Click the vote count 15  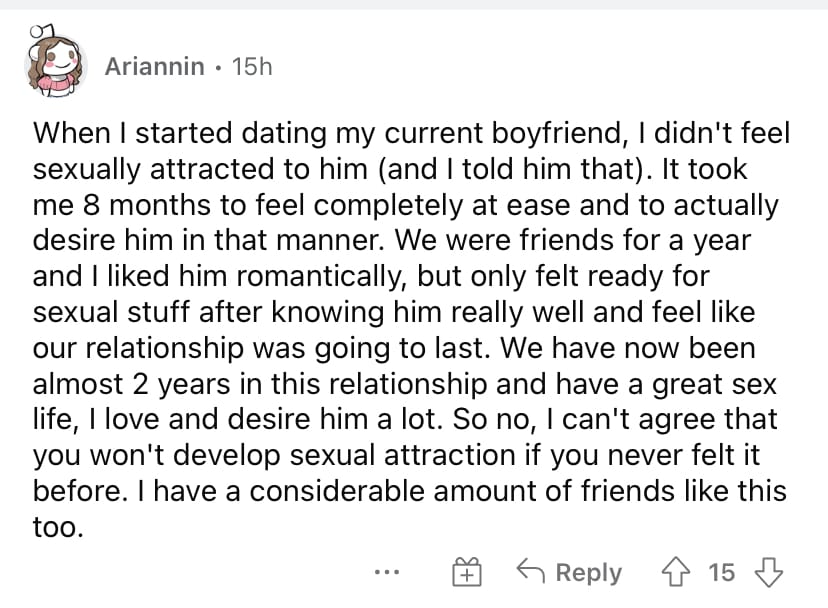click(x=721, y=573)
